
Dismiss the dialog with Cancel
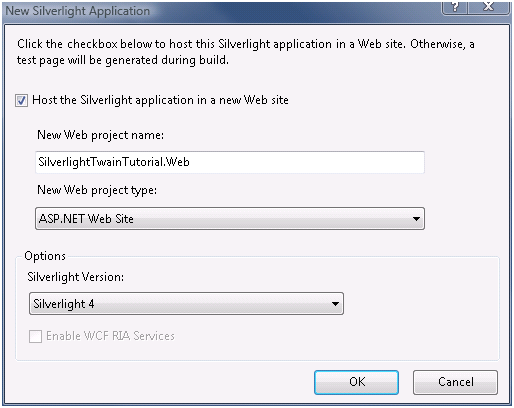pos(455,382)
